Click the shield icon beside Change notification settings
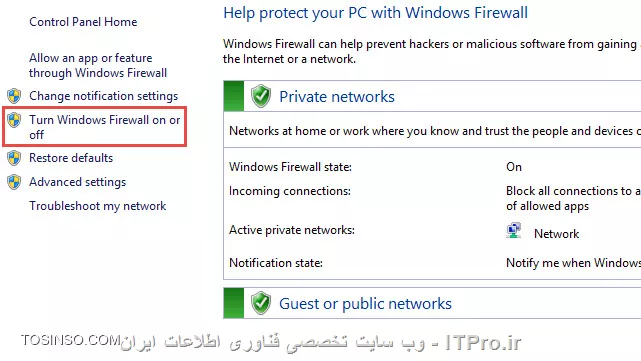This screenshot has width=641, height=361. [14, 96]
